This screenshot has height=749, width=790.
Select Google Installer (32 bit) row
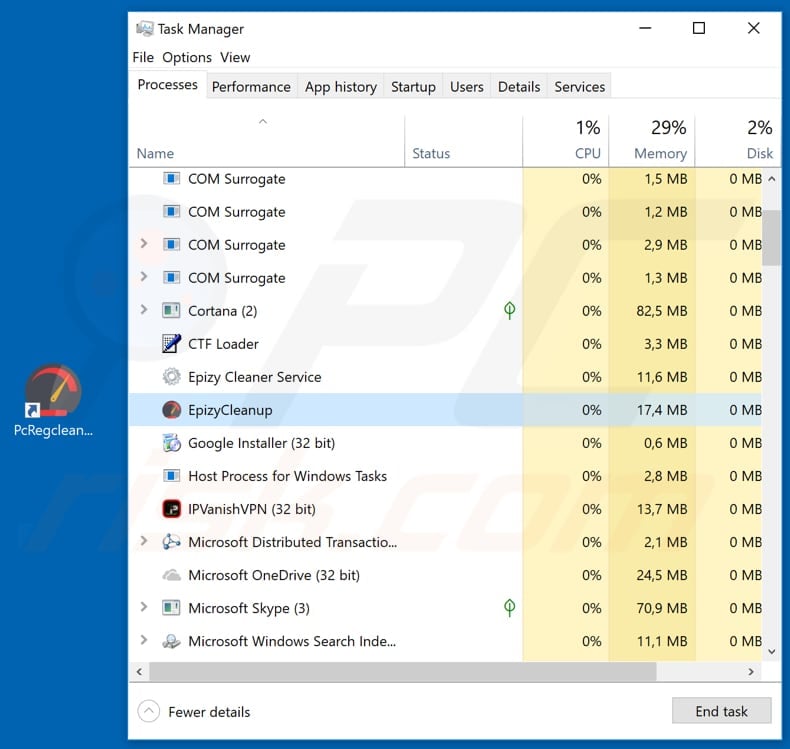point(445,443)
